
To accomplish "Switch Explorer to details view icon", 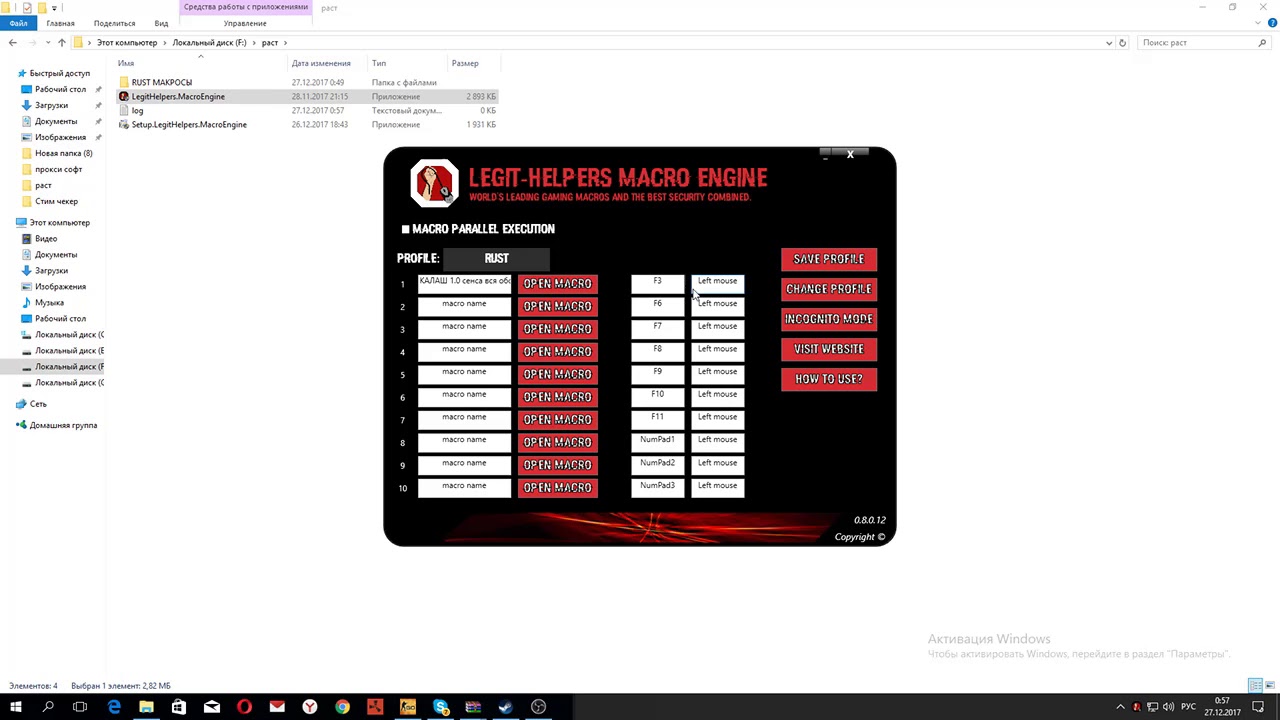I will tap(1255, 686).
